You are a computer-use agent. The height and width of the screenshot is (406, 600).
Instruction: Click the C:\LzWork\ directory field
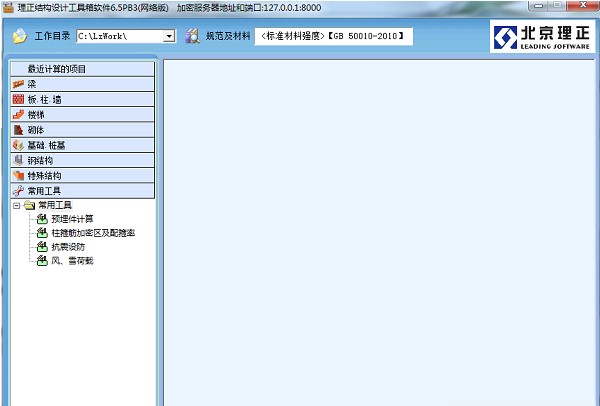[126, 36]
